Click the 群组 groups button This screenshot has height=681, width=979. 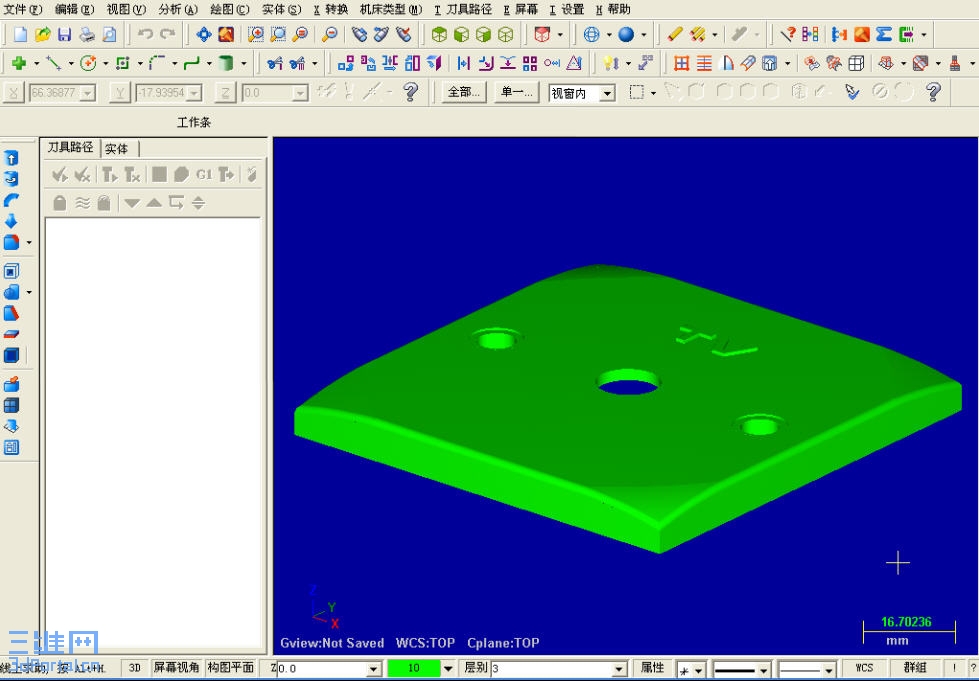click(915, 668)
